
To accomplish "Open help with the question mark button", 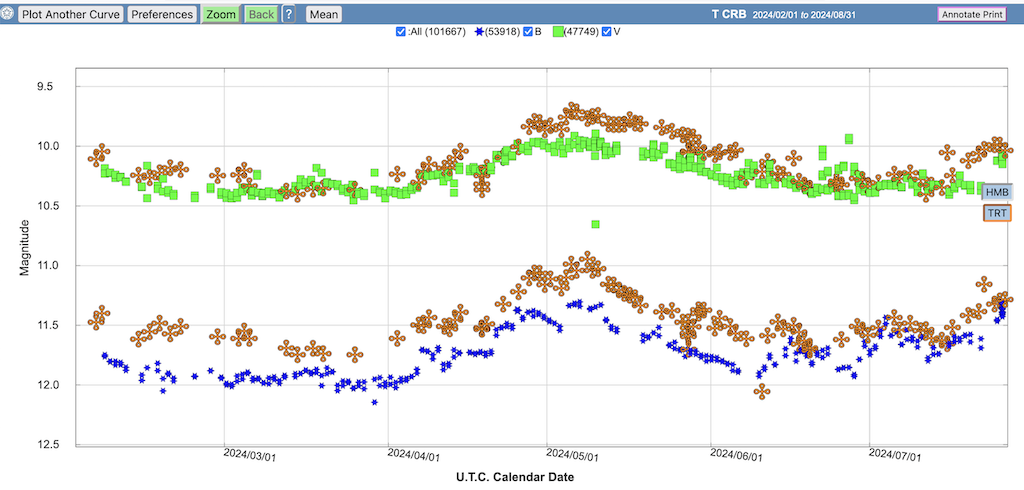I will (289, 15).
